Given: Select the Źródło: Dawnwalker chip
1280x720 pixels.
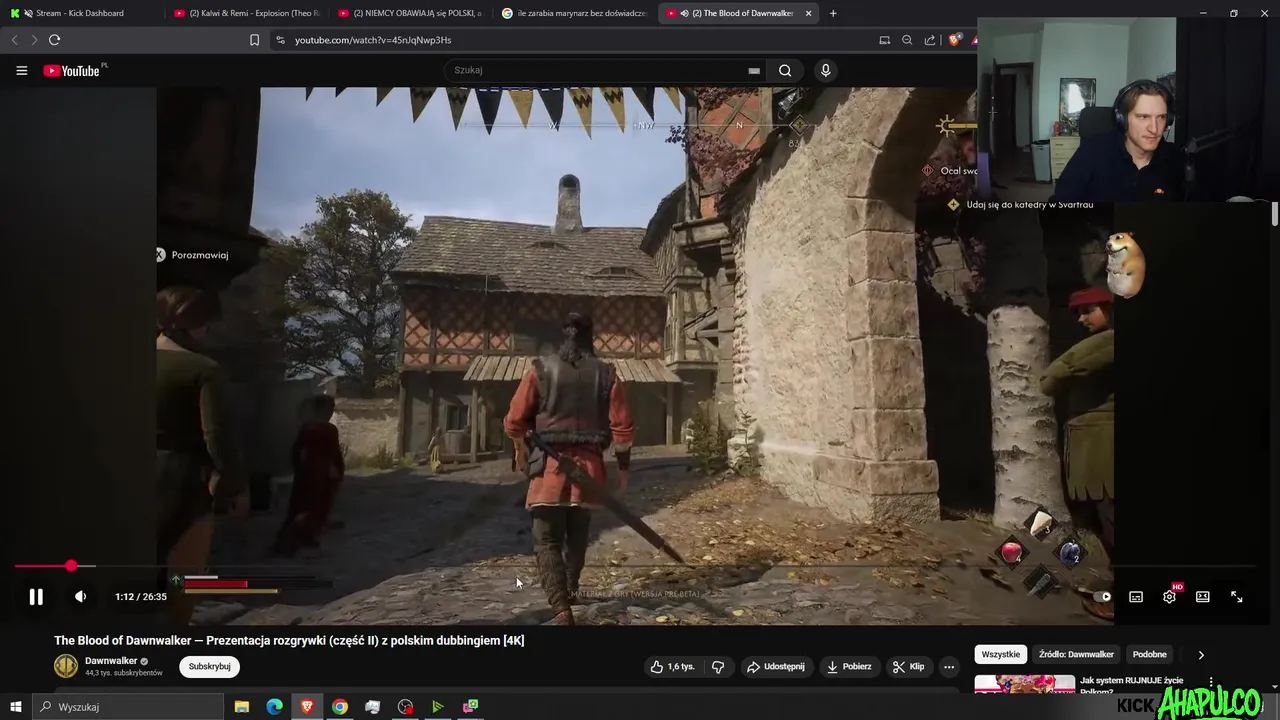Looking at the screenshot, I should point(1077,655).
